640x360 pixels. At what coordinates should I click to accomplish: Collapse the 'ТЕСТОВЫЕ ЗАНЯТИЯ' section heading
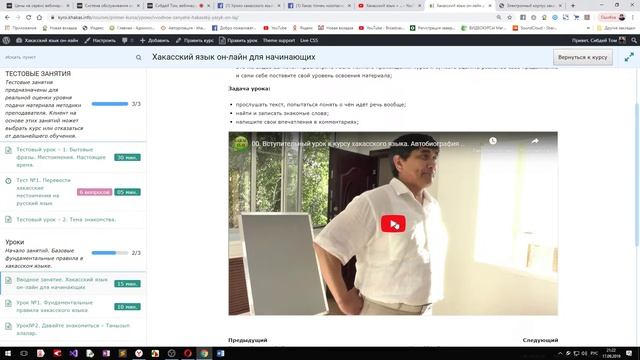click(x=38, y=74)
